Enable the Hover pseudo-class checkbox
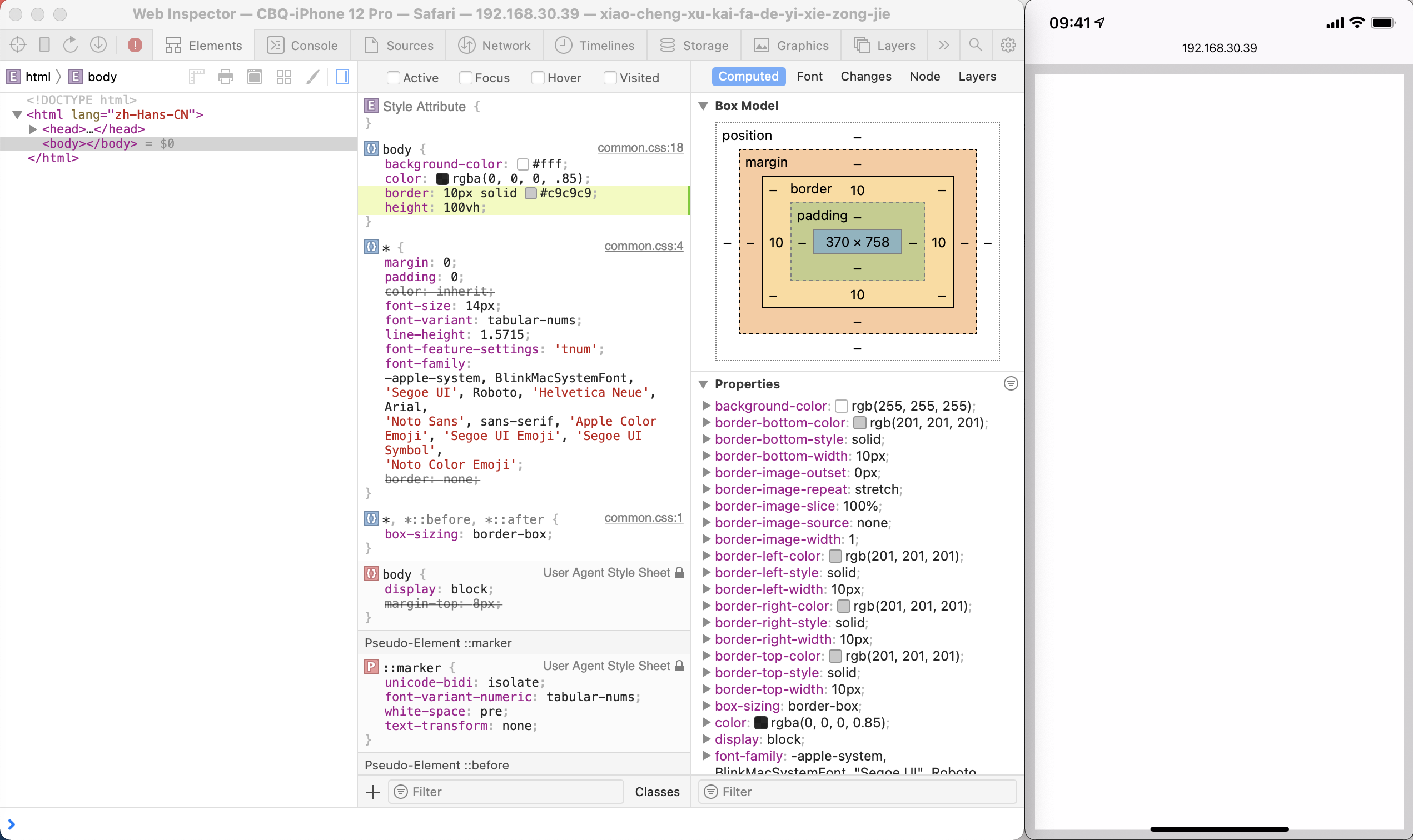The height and width of the screenshot is (840, 1413). pyautogui.click(x=538, y=78)
